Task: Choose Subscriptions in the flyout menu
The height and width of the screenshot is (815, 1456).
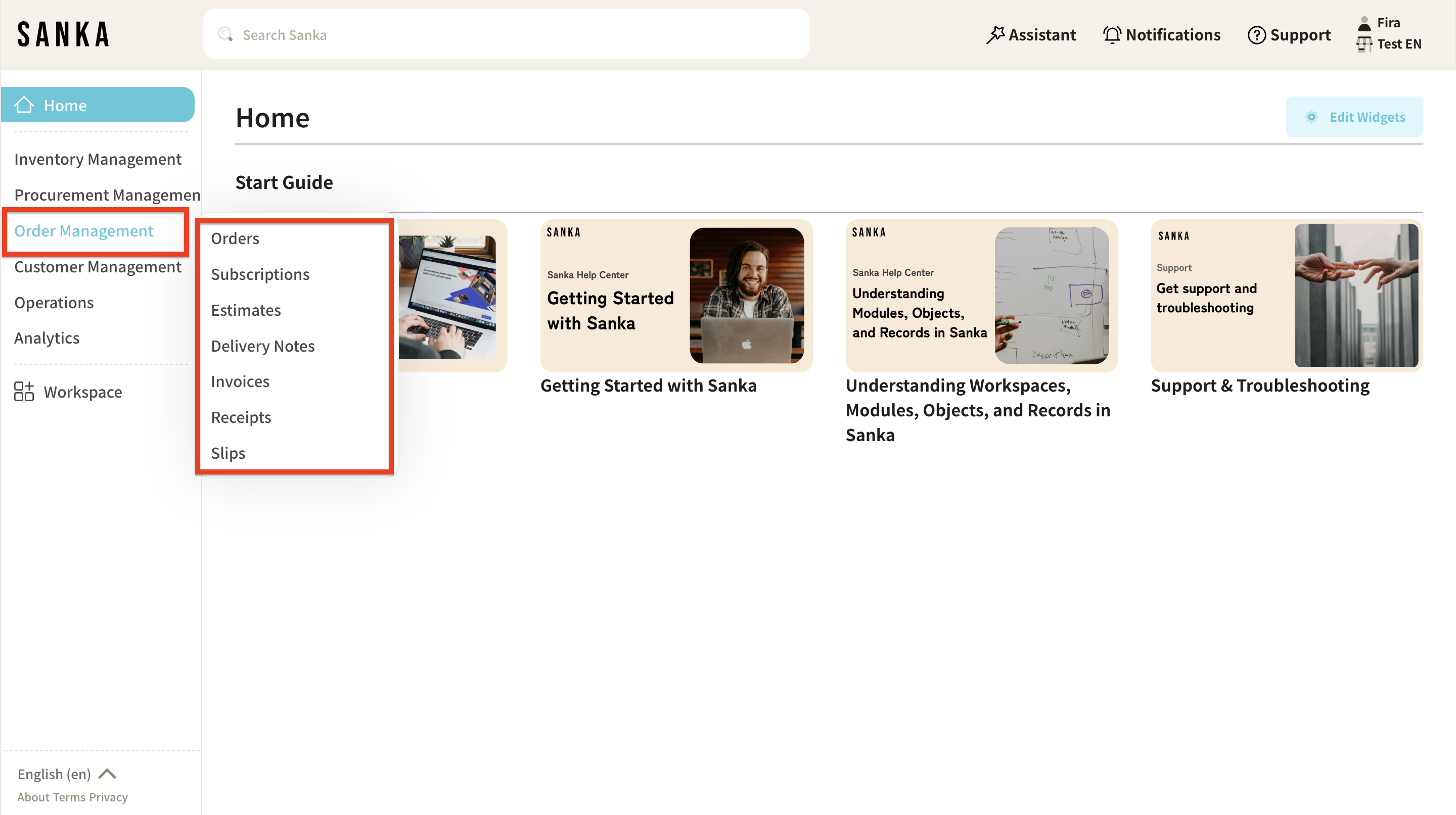Action: click(260, 274)
